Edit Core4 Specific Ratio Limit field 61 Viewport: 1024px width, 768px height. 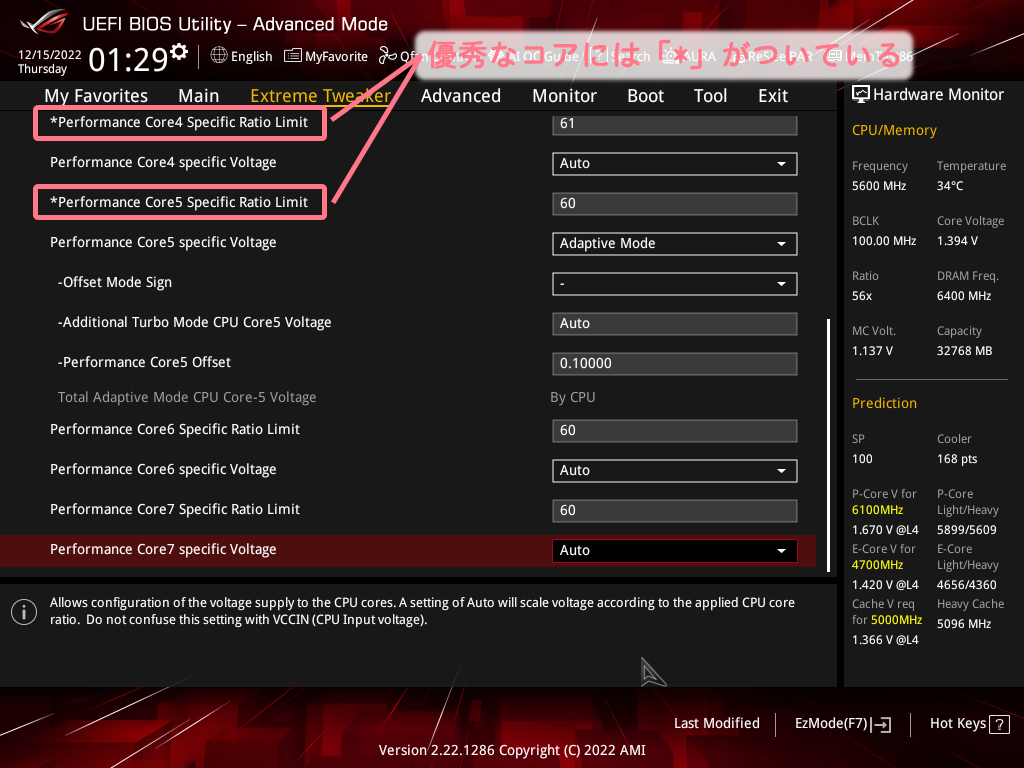(675, 124)
